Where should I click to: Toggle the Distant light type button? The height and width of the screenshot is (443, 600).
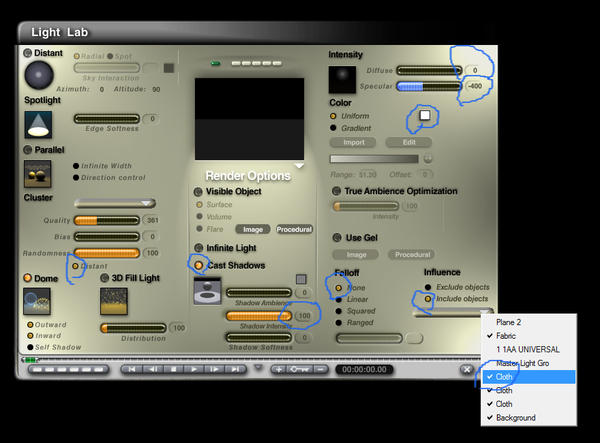tap(28, 53)
